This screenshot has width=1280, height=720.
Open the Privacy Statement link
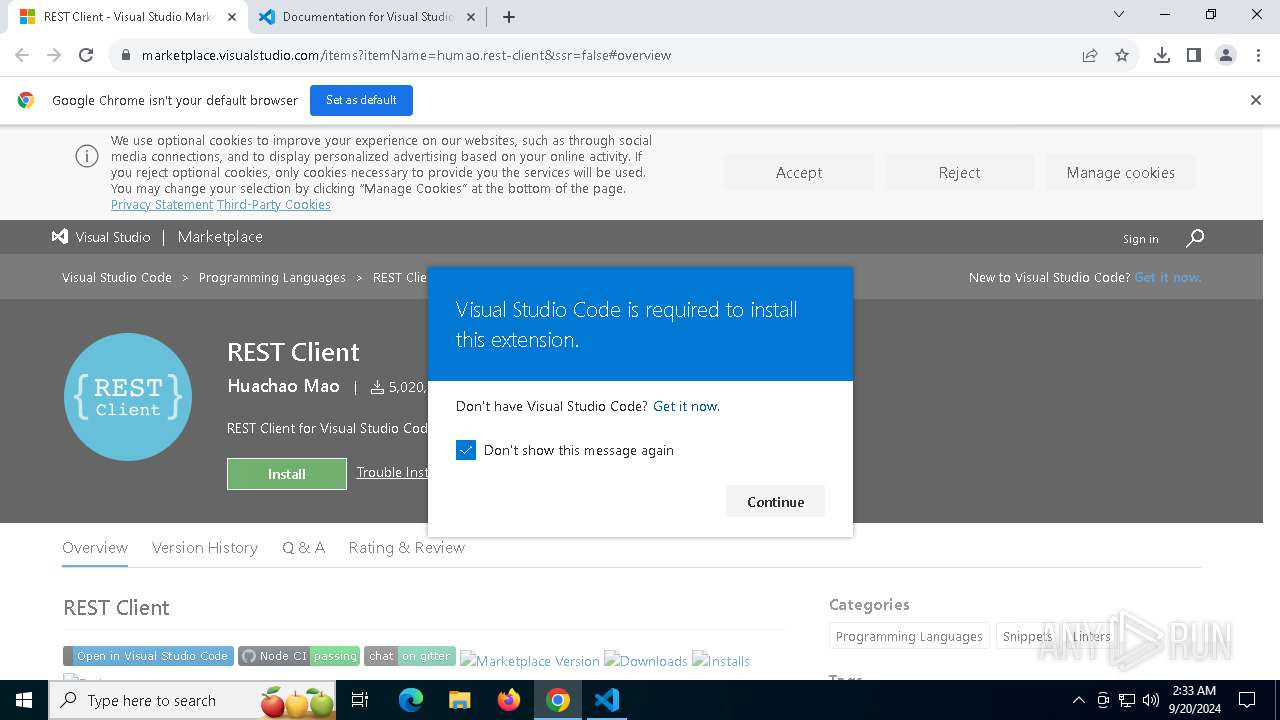point(162,204)
